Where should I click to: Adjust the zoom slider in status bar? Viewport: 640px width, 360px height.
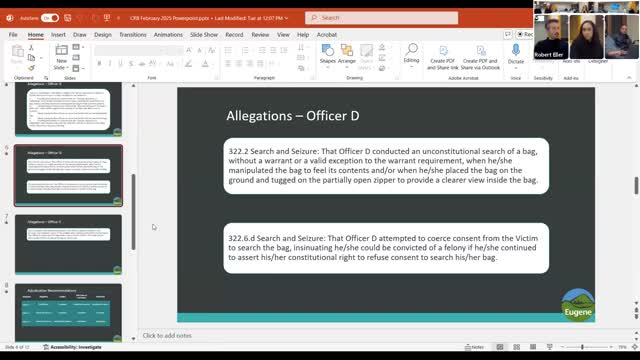point(582,347)
